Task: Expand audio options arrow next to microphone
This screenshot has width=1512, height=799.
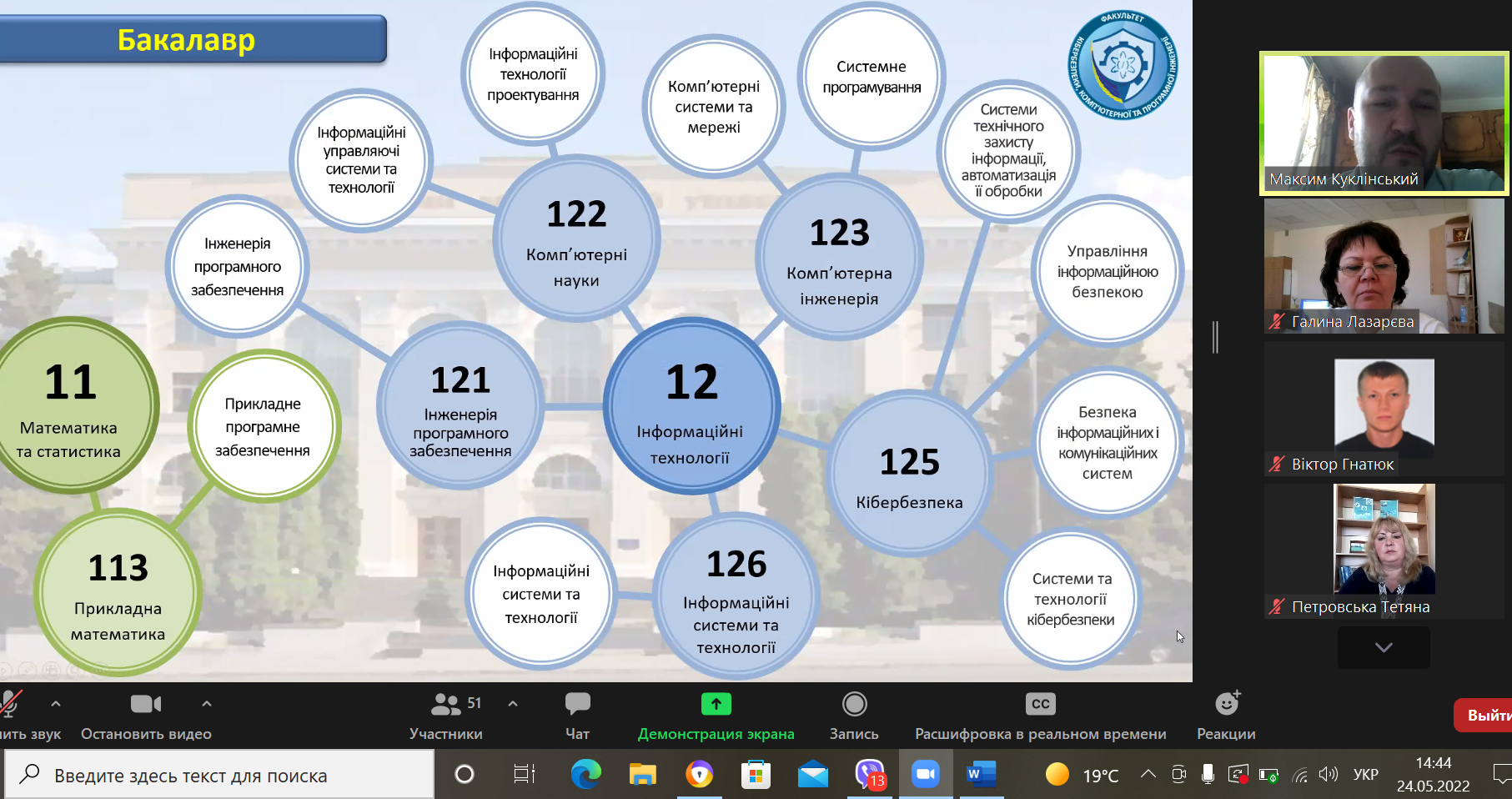Action: (x=56, y=704)
